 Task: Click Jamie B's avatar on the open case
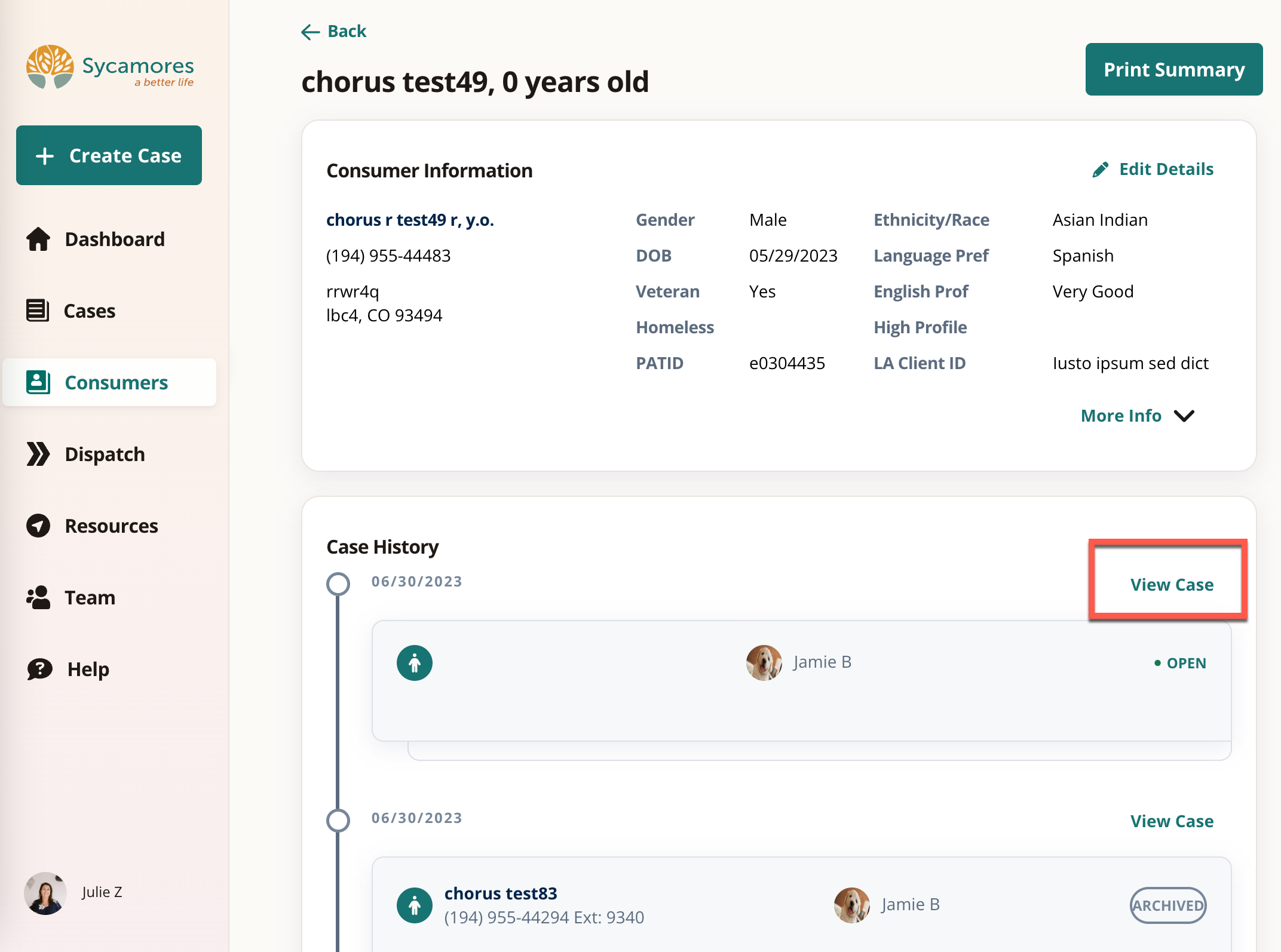(764, 663)
